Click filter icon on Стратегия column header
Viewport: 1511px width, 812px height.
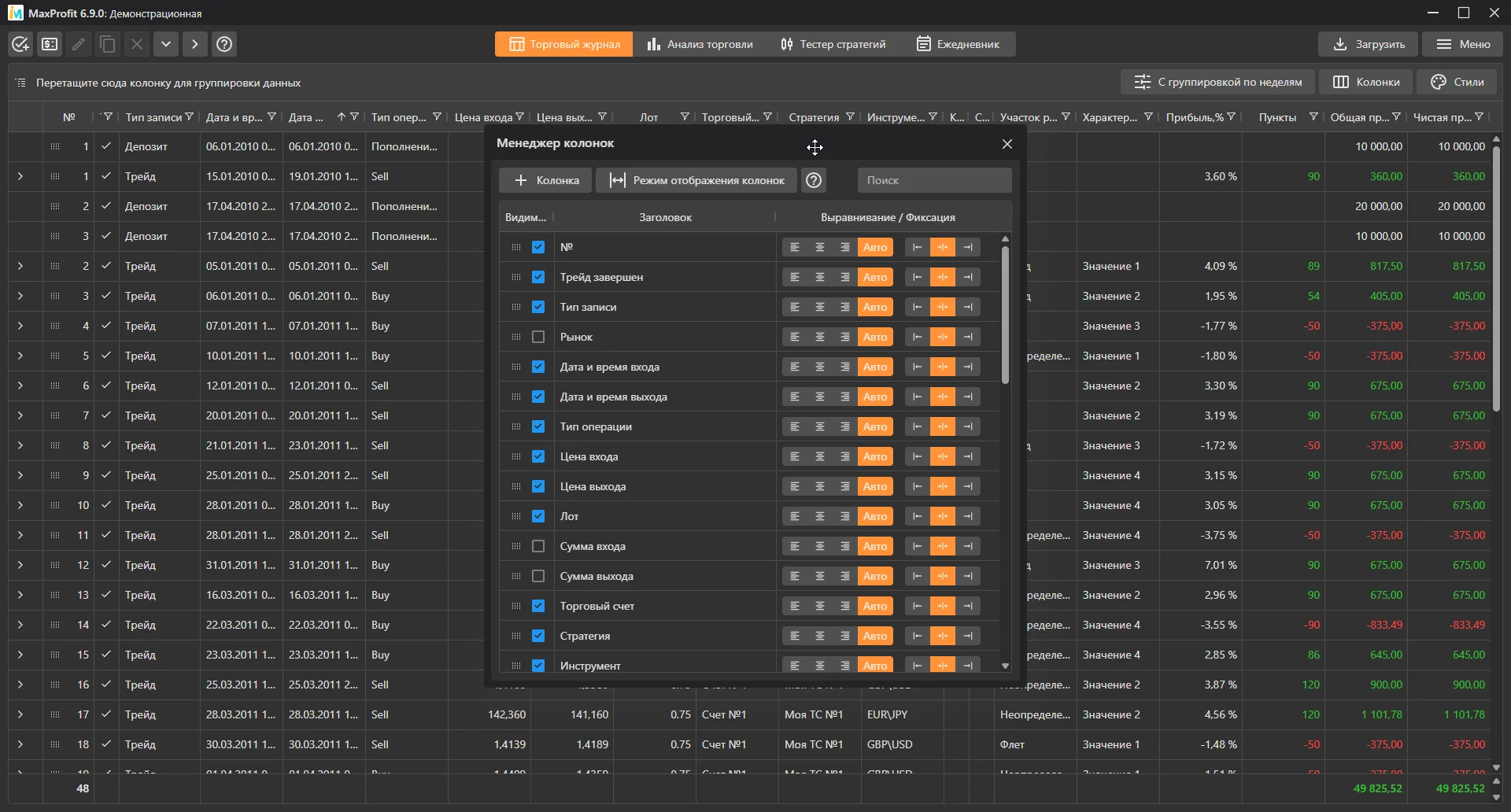tap(850, 116)
